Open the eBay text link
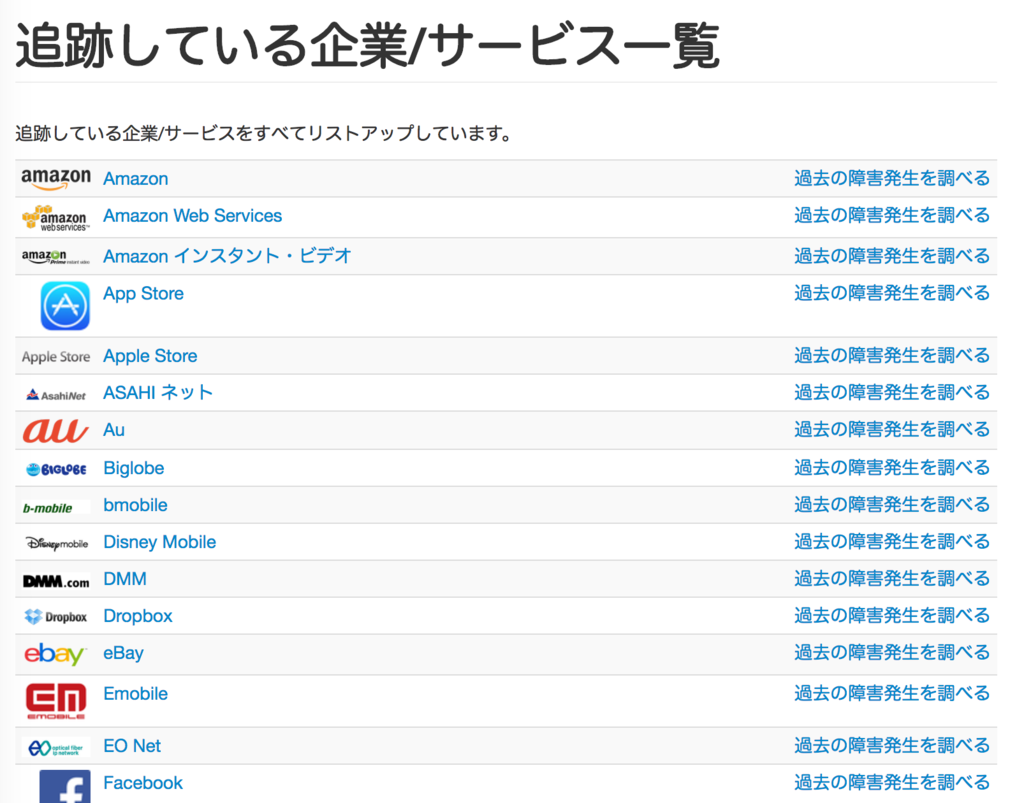Viewport: 1024px width, 803px height. (x=123, y=653)
